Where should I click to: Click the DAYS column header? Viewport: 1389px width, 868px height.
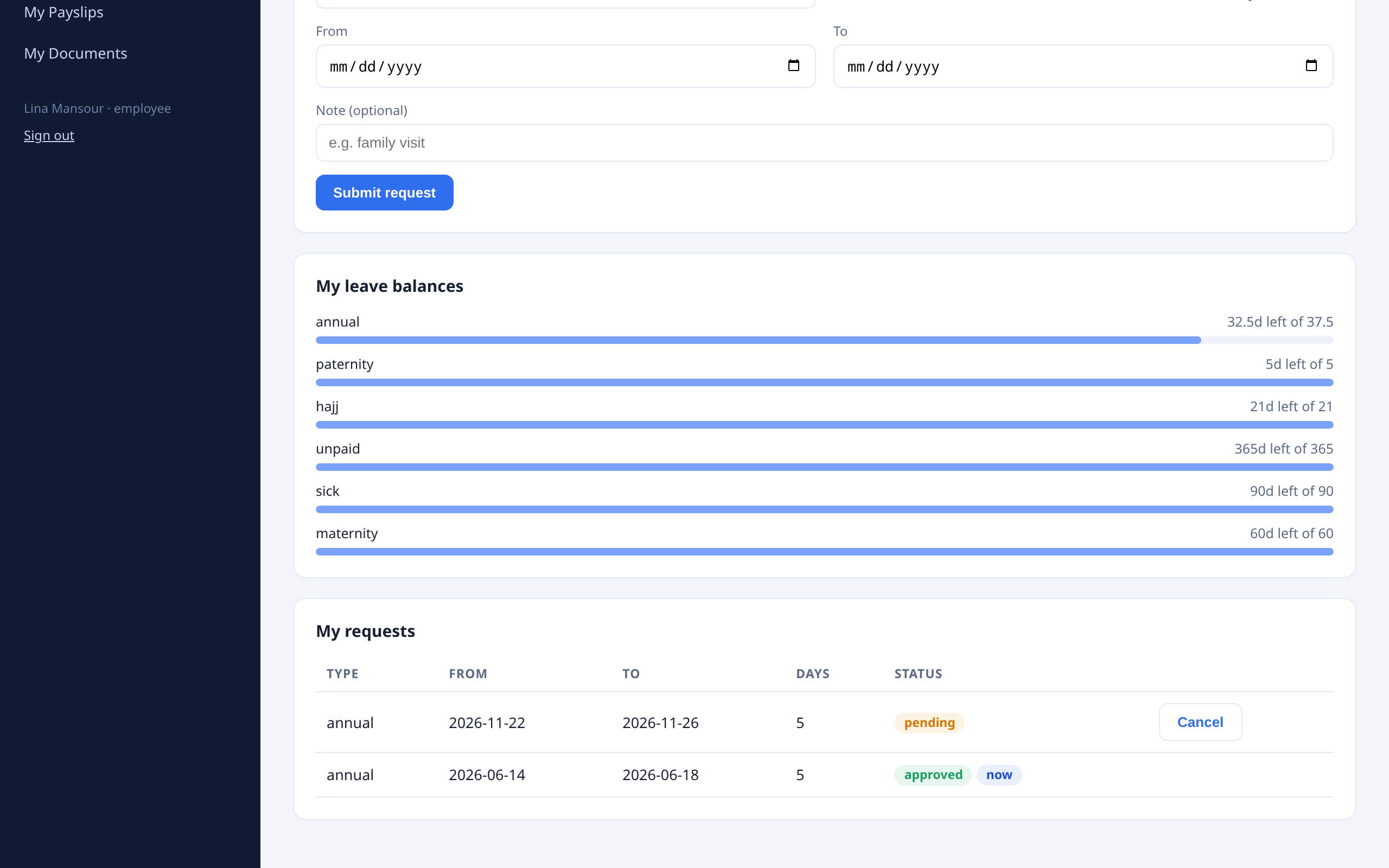click(x=813, y=674)
